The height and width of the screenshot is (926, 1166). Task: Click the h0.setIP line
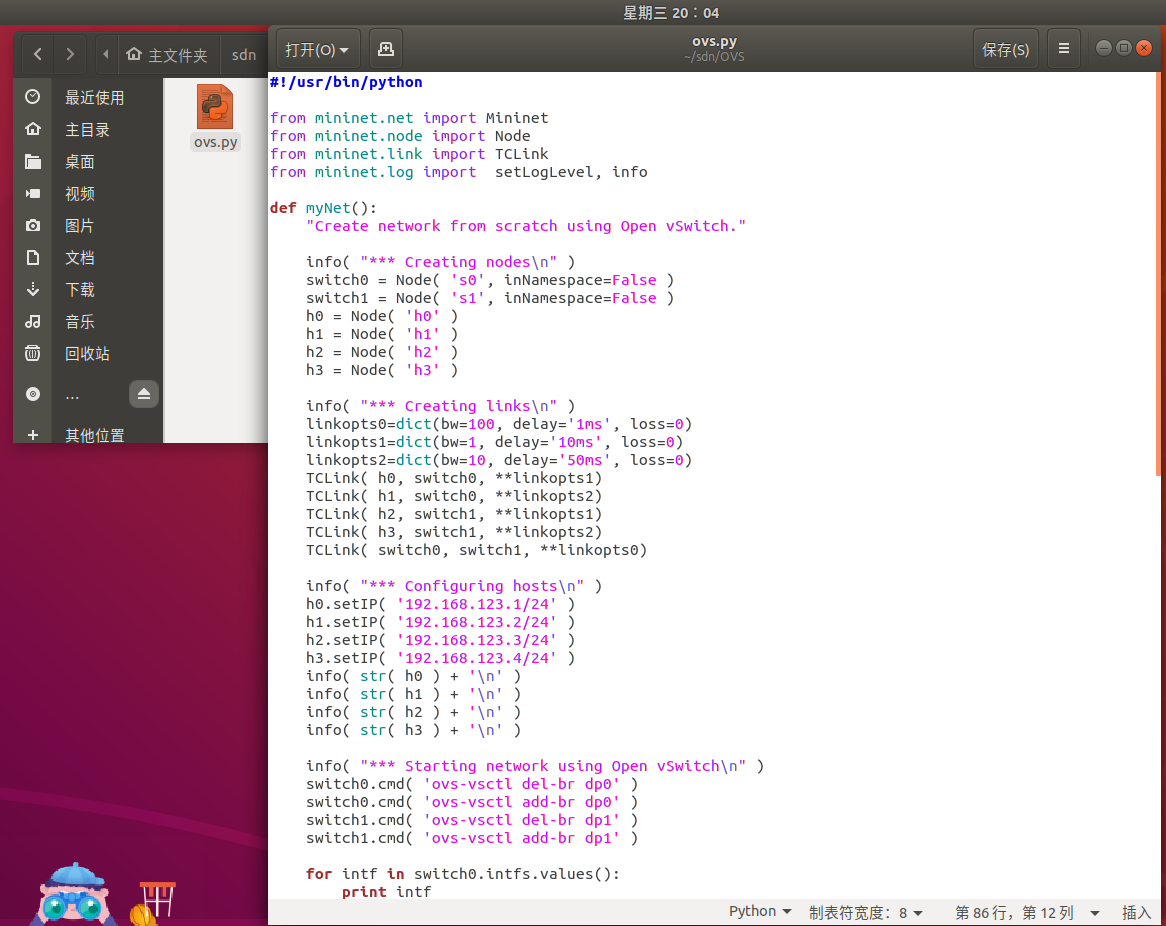coord(440,604)
